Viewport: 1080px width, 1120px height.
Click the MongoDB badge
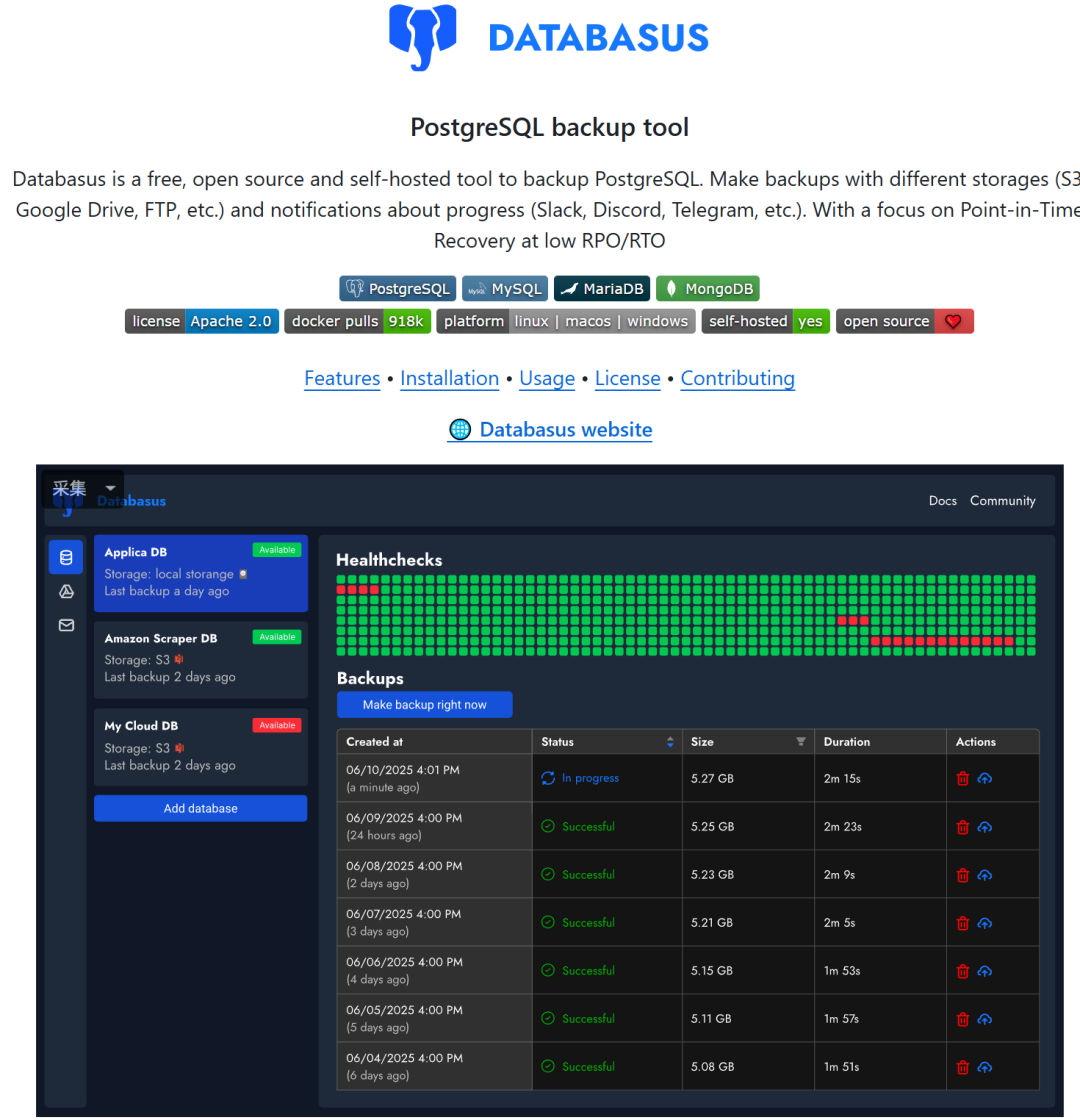tap(708, 289)
